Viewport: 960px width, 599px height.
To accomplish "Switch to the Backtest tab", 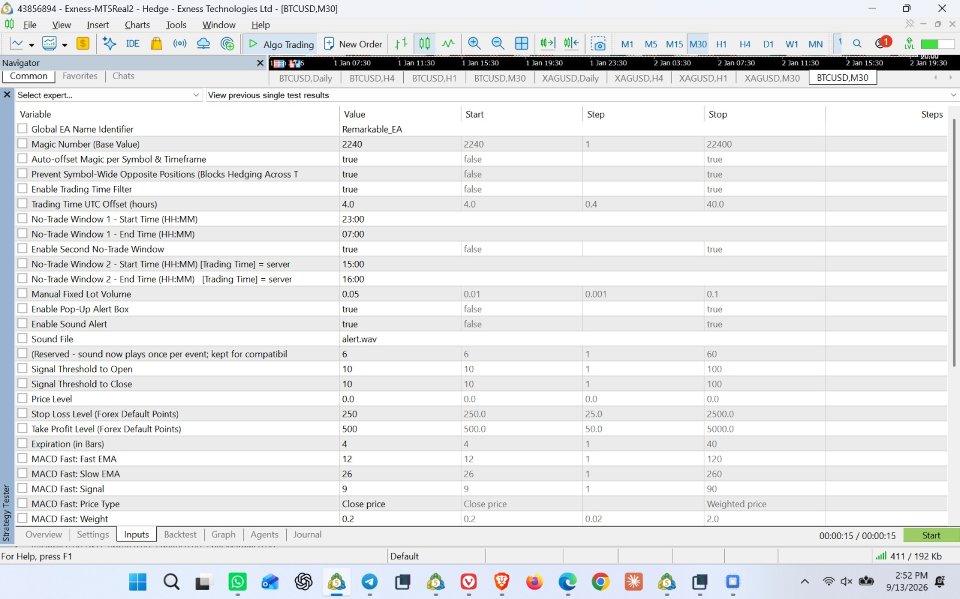I will click(x=180, y=534).
